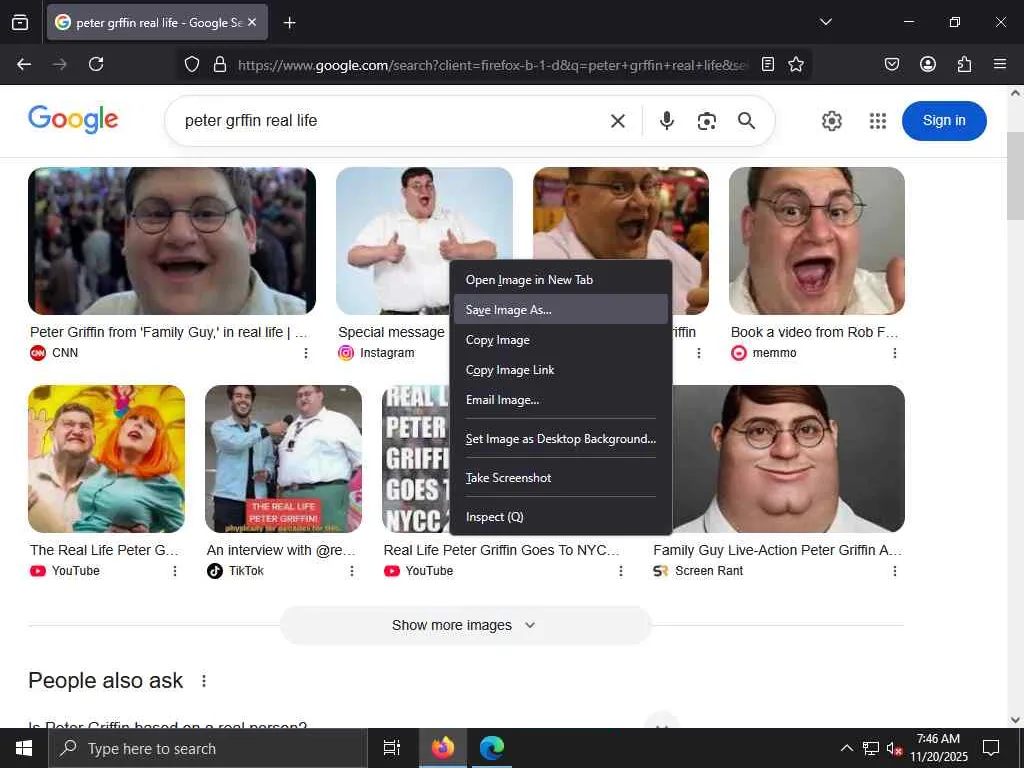Open the List all tabs dropdown arrow
The width and height of the screenshot is (1024, 768).
825,22
